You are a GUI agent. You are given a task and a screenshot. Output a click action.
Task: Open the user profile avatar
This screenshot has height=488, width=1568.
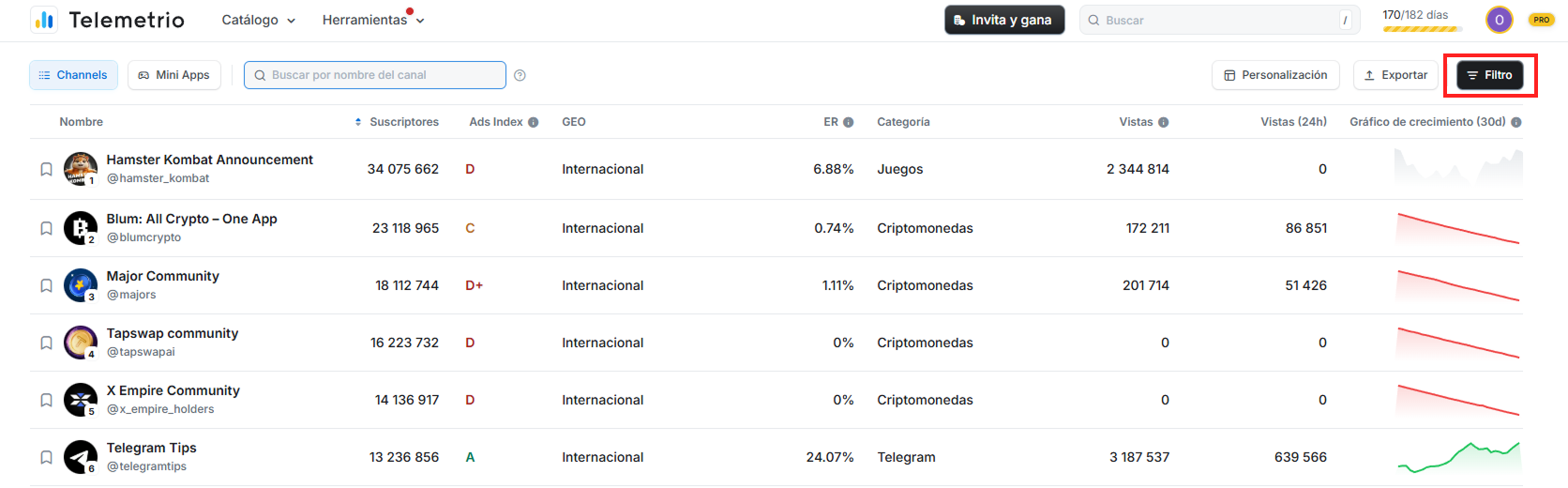(x=1499, y=20)
